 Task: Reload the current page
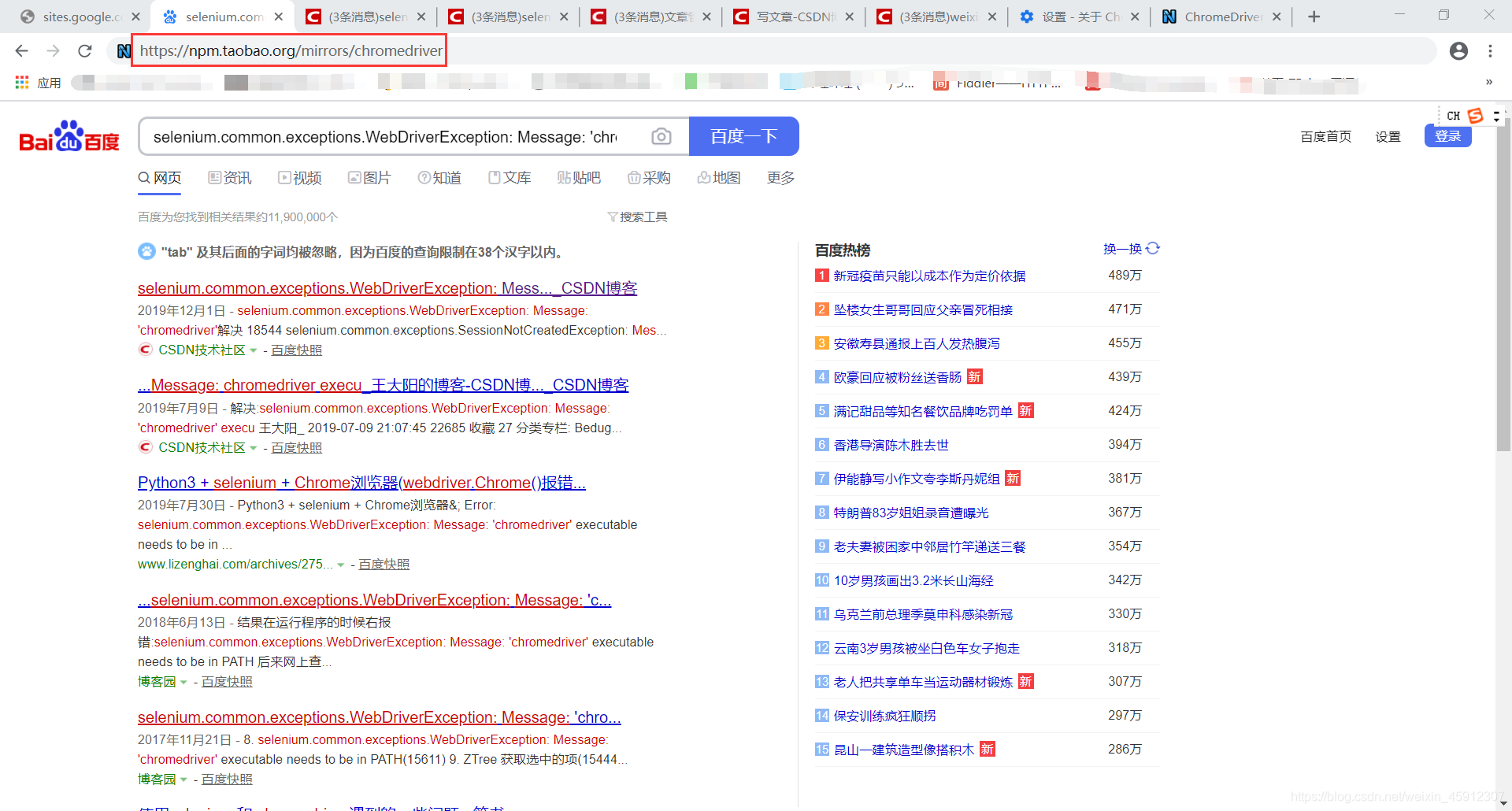[85, 51]
